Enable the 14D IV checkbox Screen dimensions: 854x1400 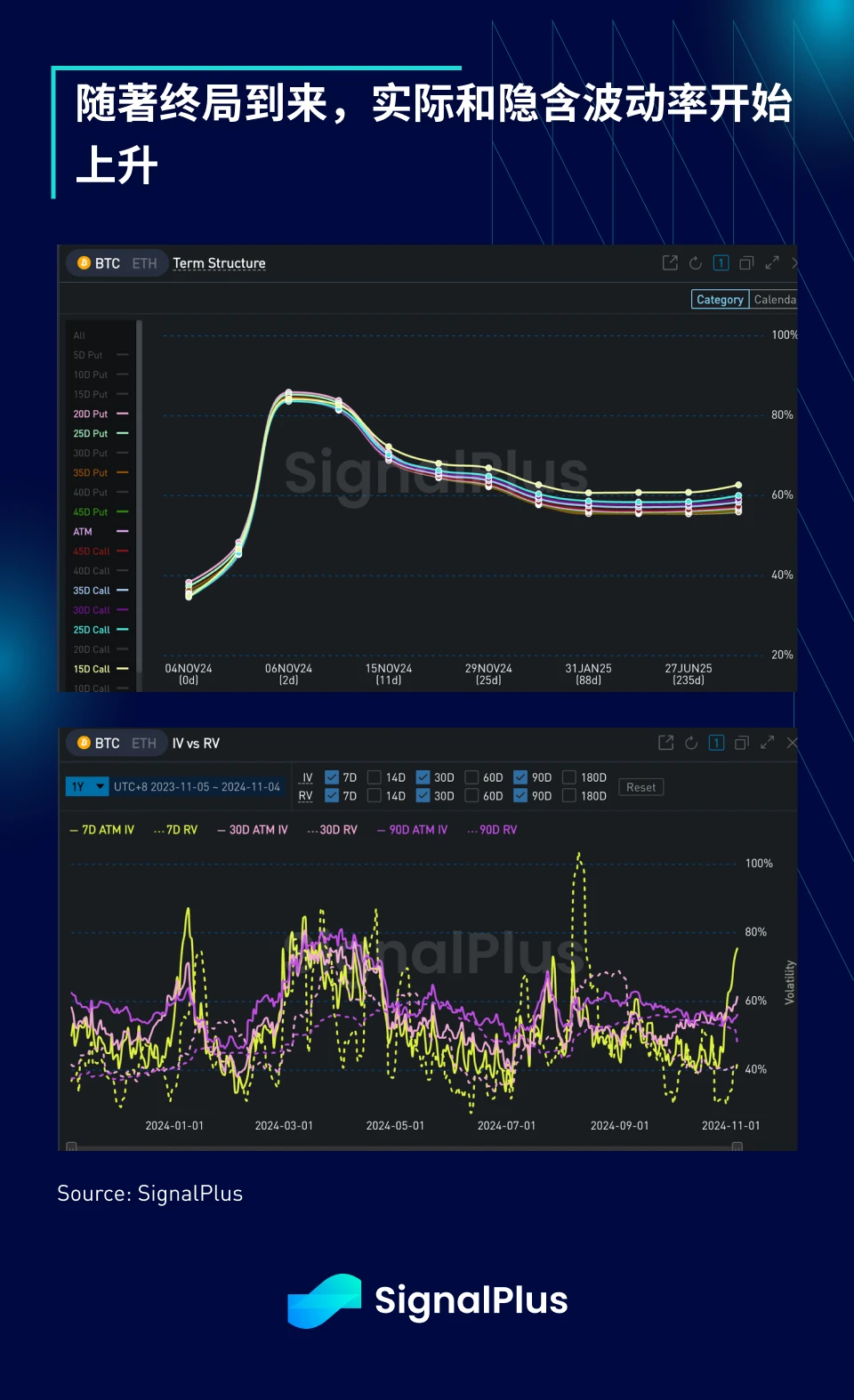coord(375,777)
